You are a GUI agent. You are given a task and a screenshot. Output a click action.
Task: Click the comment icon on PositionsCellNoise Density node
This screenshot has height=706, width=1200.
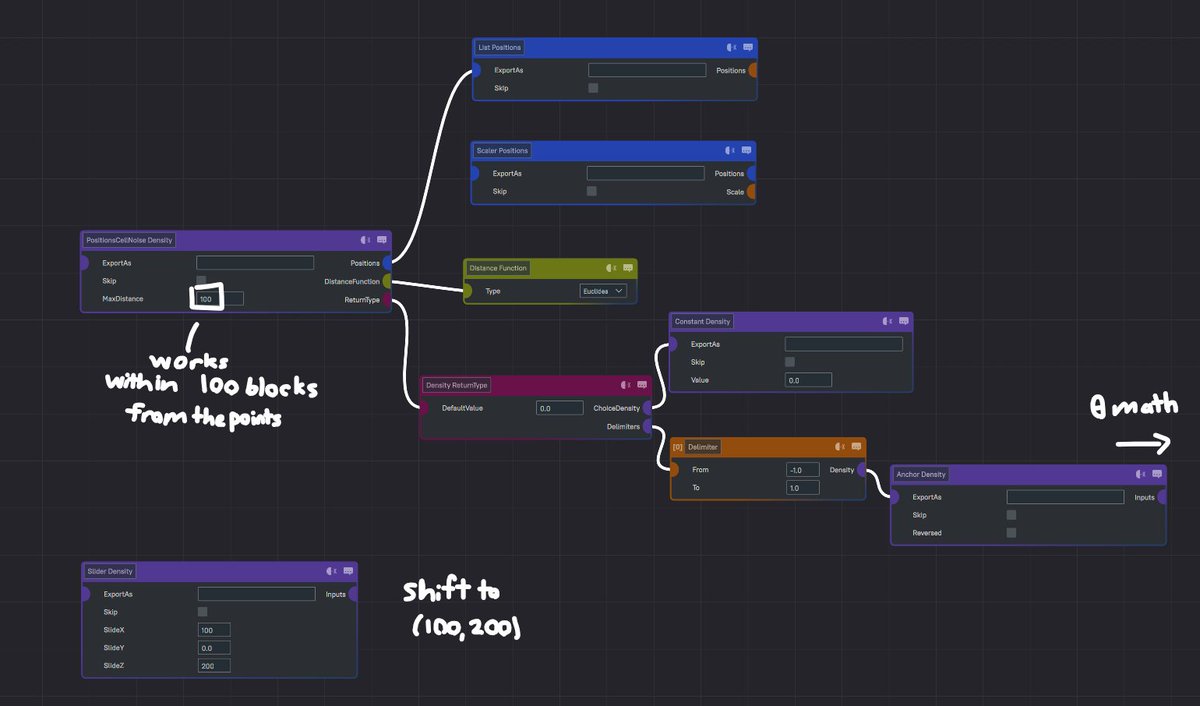tap(382, 240)
